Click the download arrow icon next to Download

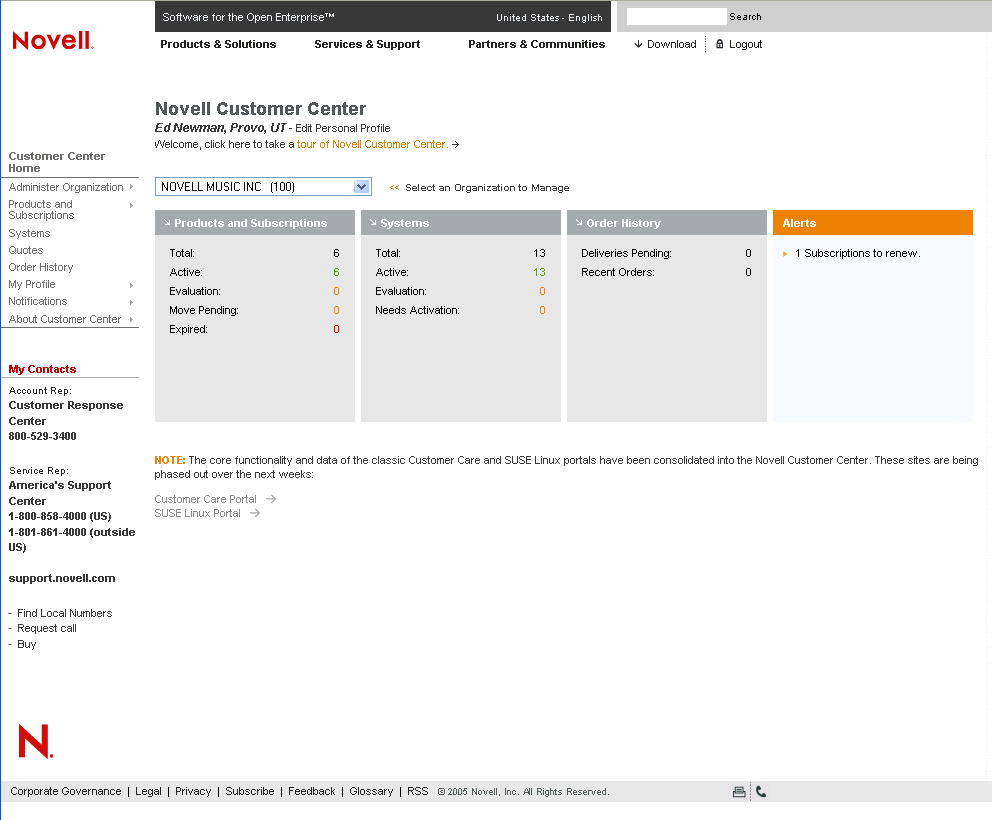[636, 44]
